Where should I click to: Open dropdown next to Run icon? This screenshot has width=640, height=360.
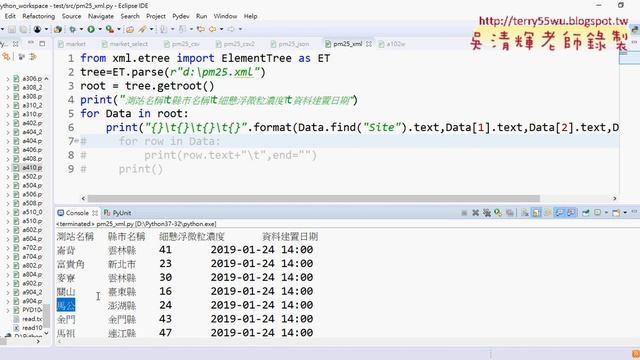[100, 29]
